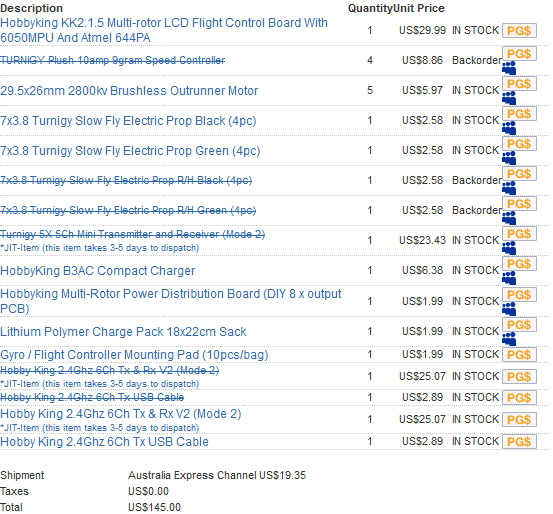Click the blue people icon for Power Distribution Board
The height and width of the screenshot is (514, 553).
pyautogui.click(x=509, y=308)
